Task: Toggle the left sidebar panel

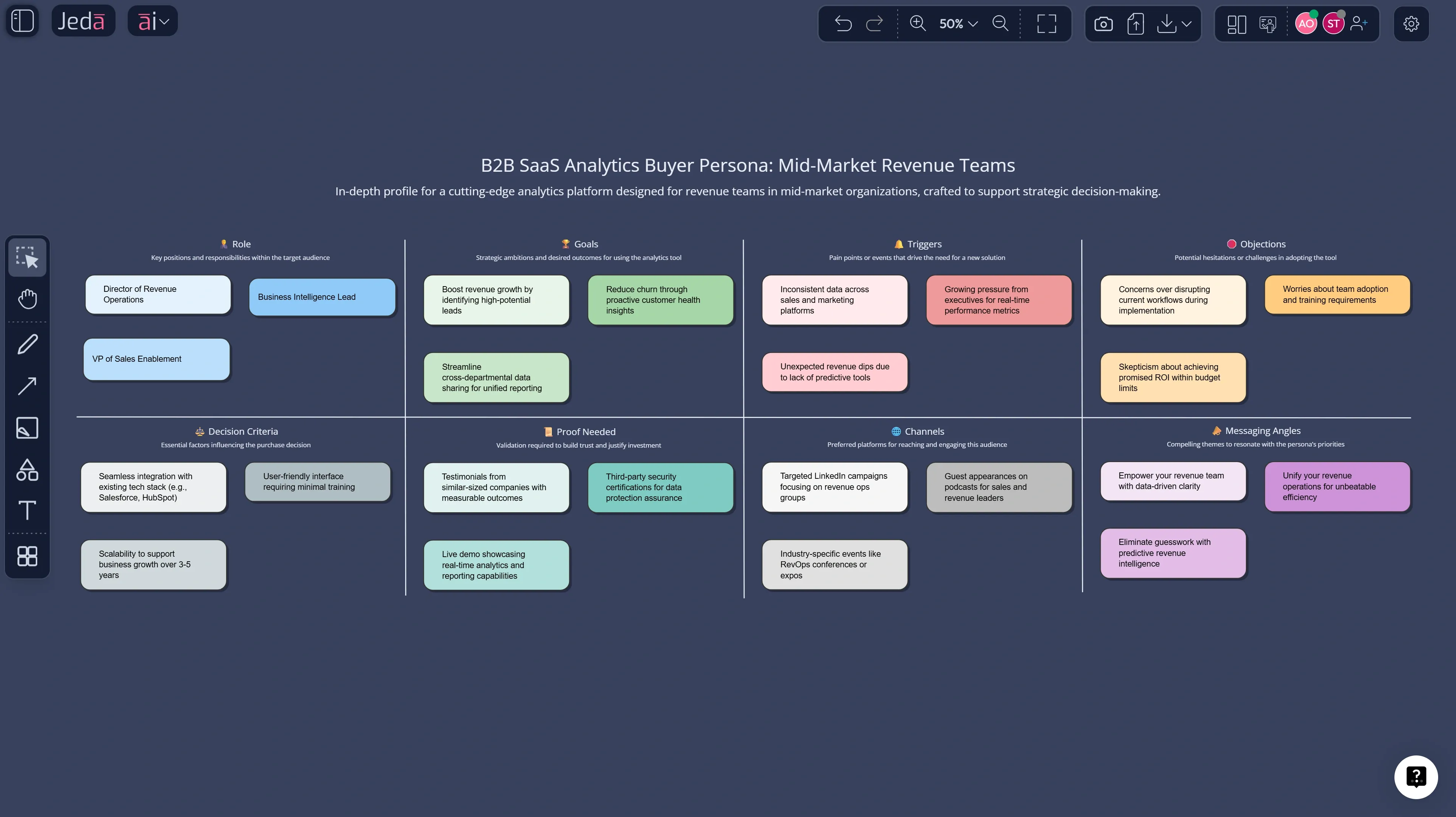Action: click(22, 21)
